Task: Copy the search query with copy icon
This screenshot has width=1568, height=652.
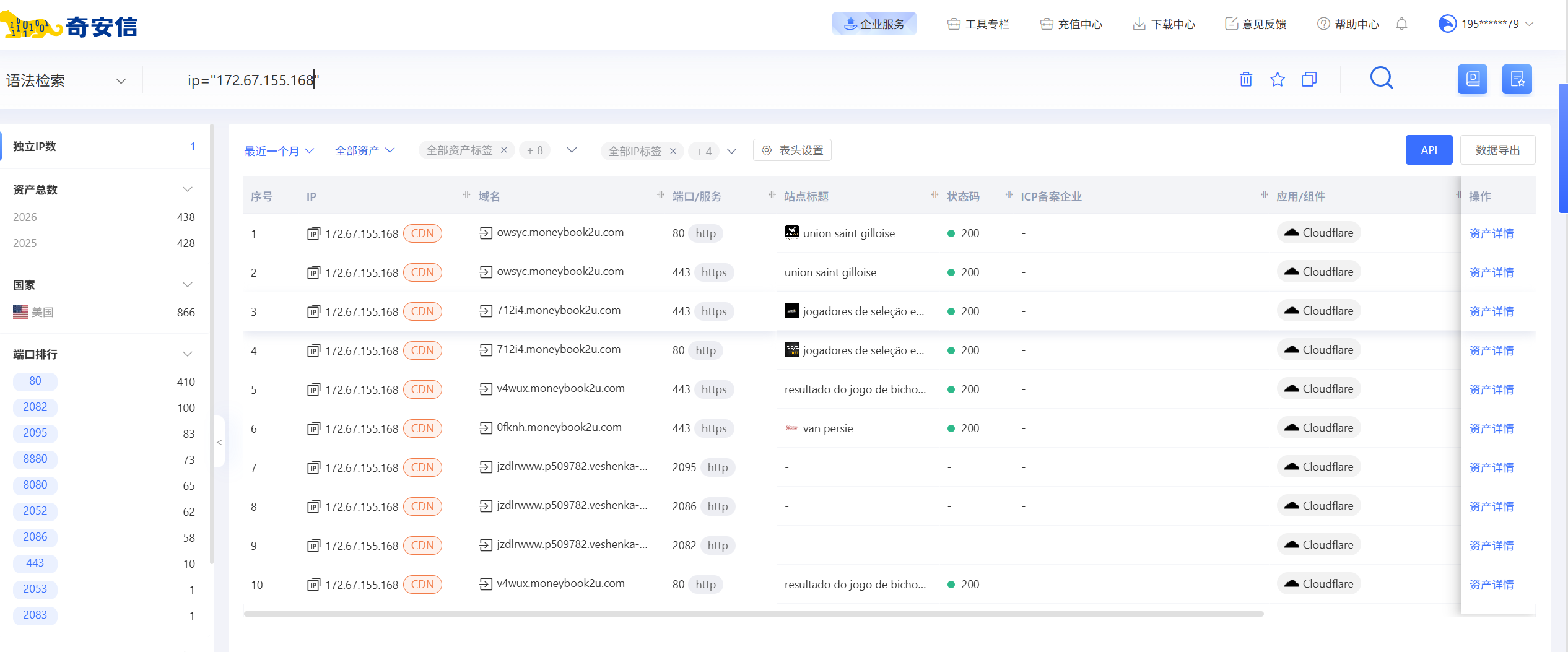Action: pos(1309,79)
